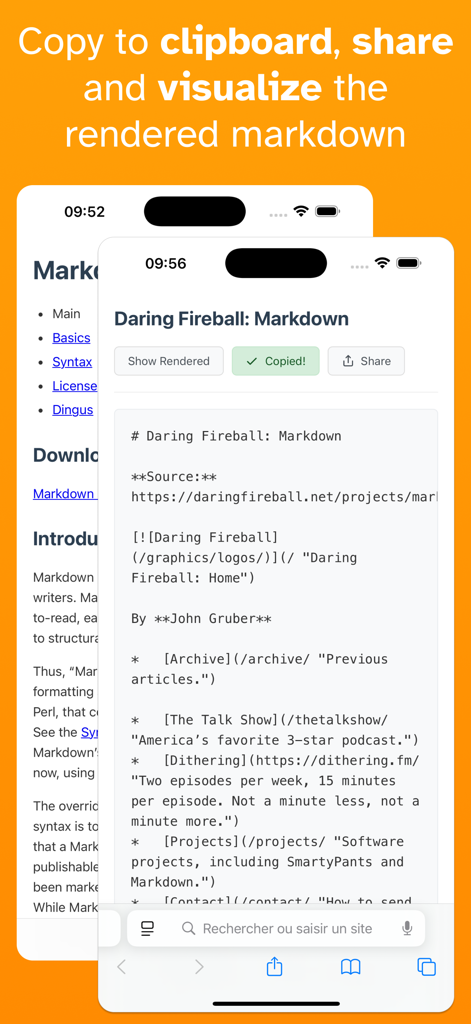Tap 'https://daringfireball.net/projects' URL line
471x1024 pixels.
point(284,497)
